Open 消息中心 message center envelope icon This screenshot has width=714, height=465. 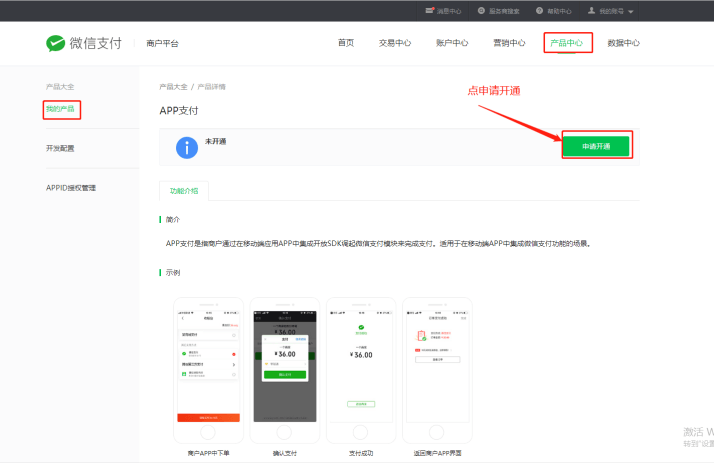429,10
